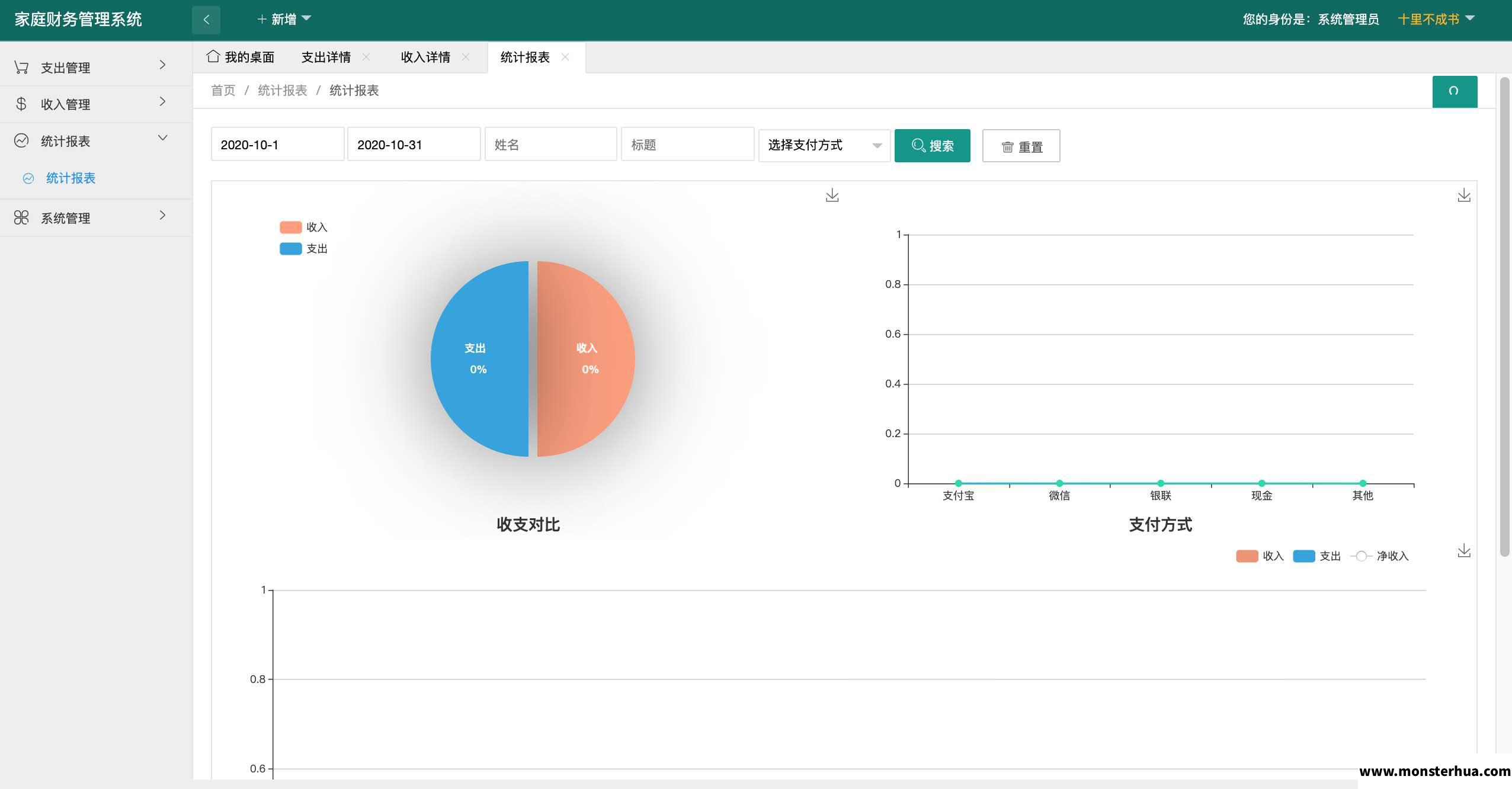Click the green refresh button
This screenshot has height=789, width=1512.
1455,91
